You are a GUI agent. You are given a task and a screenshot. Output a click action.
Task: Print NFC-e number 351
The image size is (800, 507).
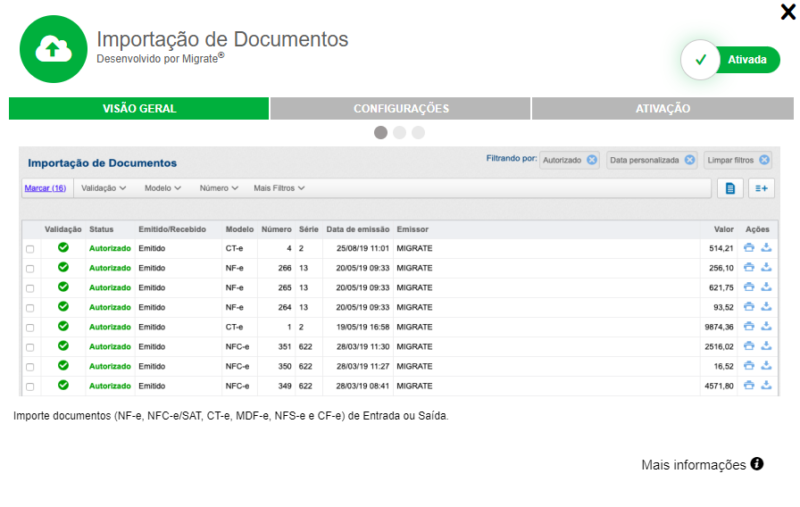(x=748, y=346)
